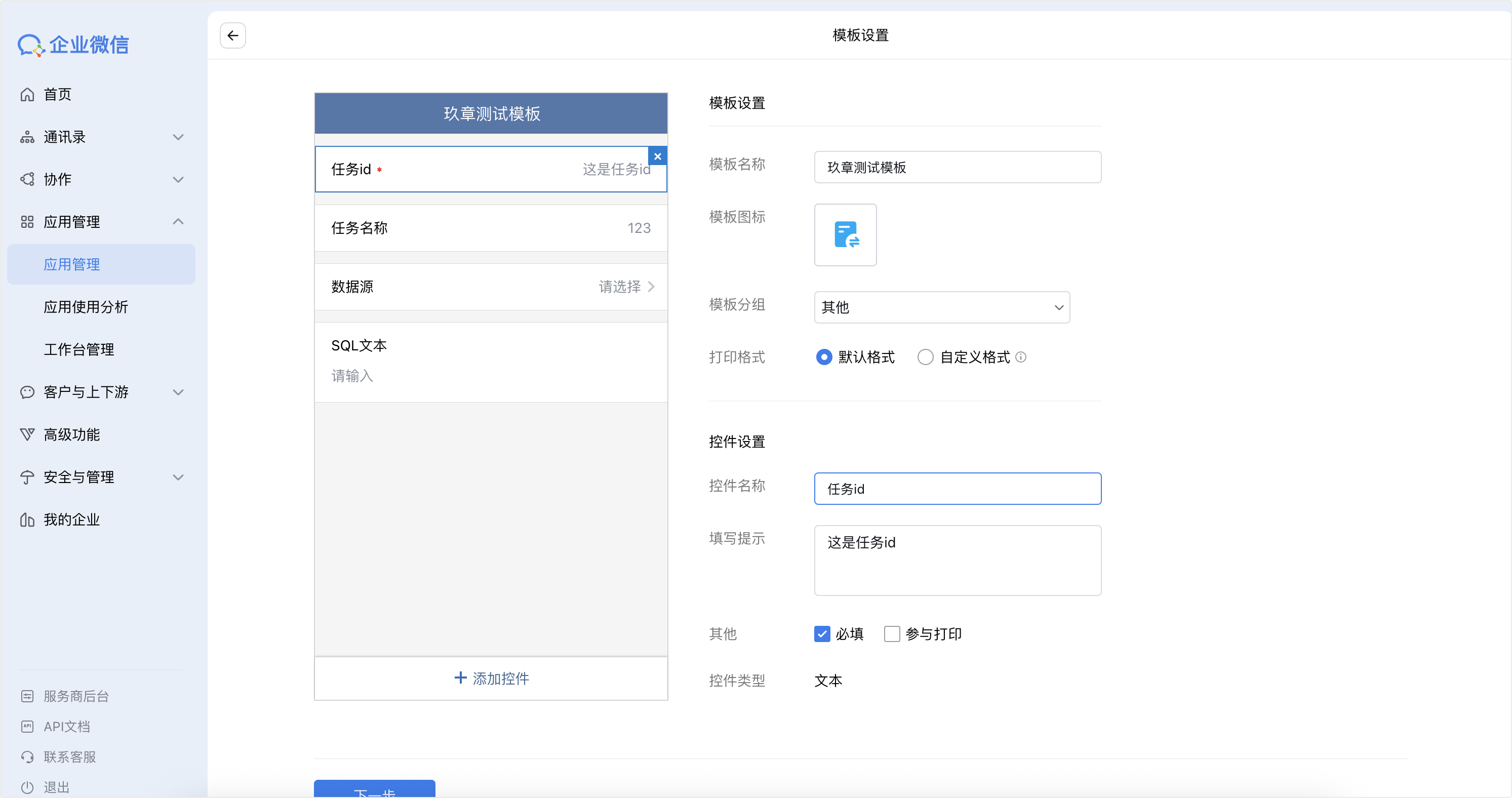Click the 模板名称 input field

958,168
